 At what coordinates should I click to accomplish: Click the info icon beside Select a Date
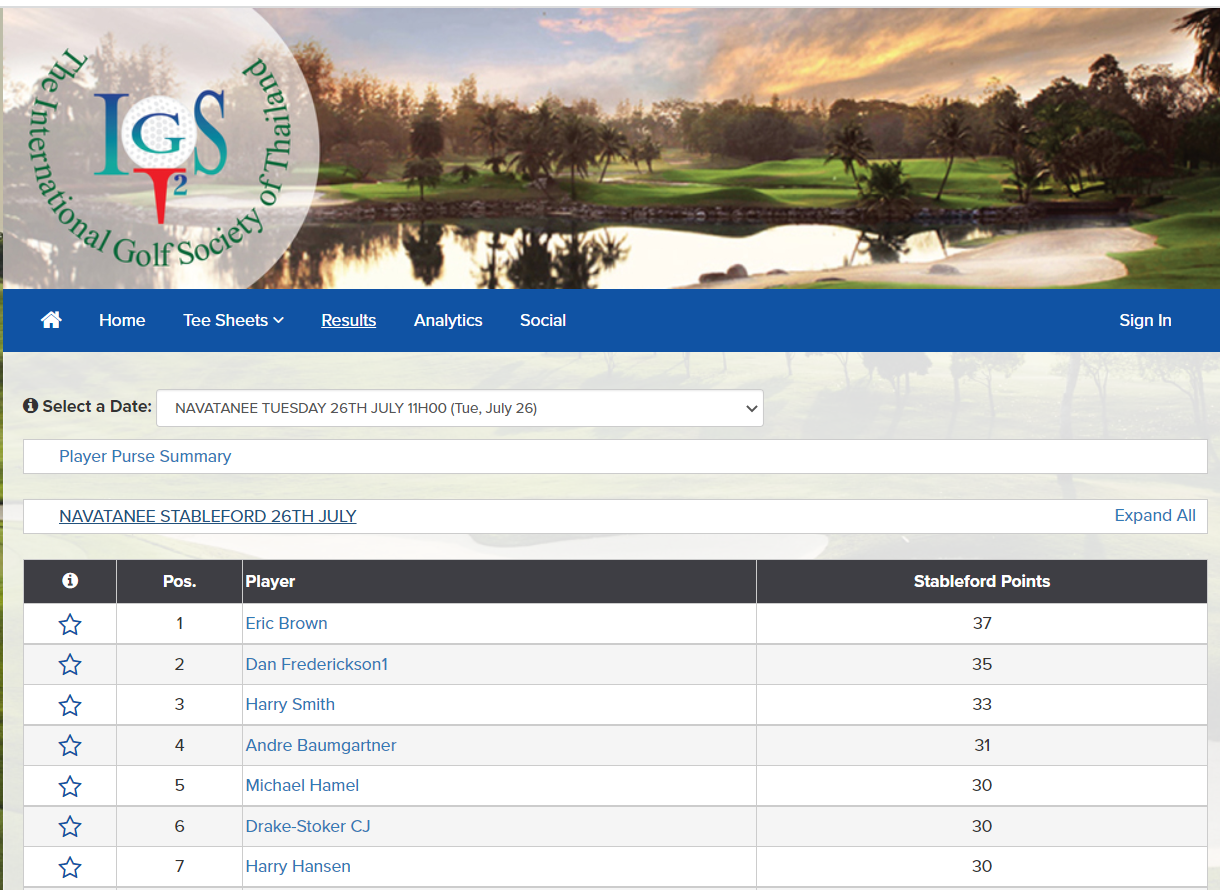tap(31, 406)
